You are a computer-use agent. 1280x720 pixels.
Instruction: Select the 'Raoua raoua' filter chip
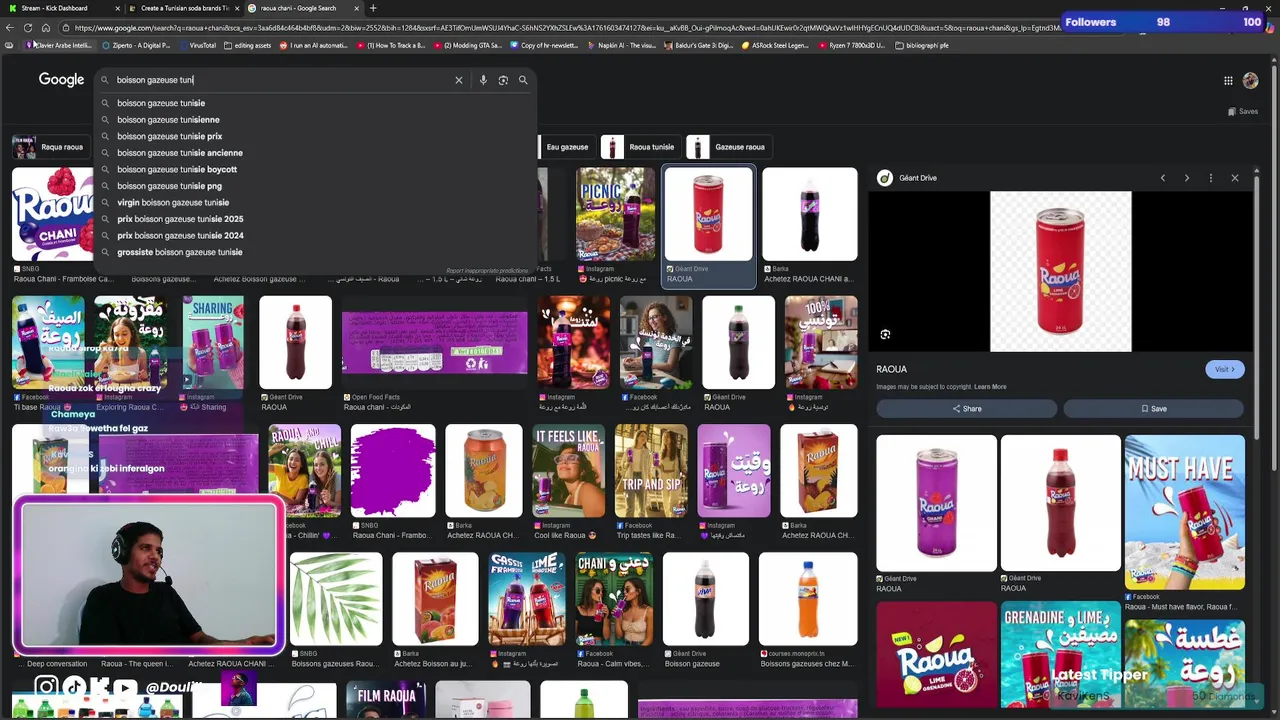click(x=50, y=147)
